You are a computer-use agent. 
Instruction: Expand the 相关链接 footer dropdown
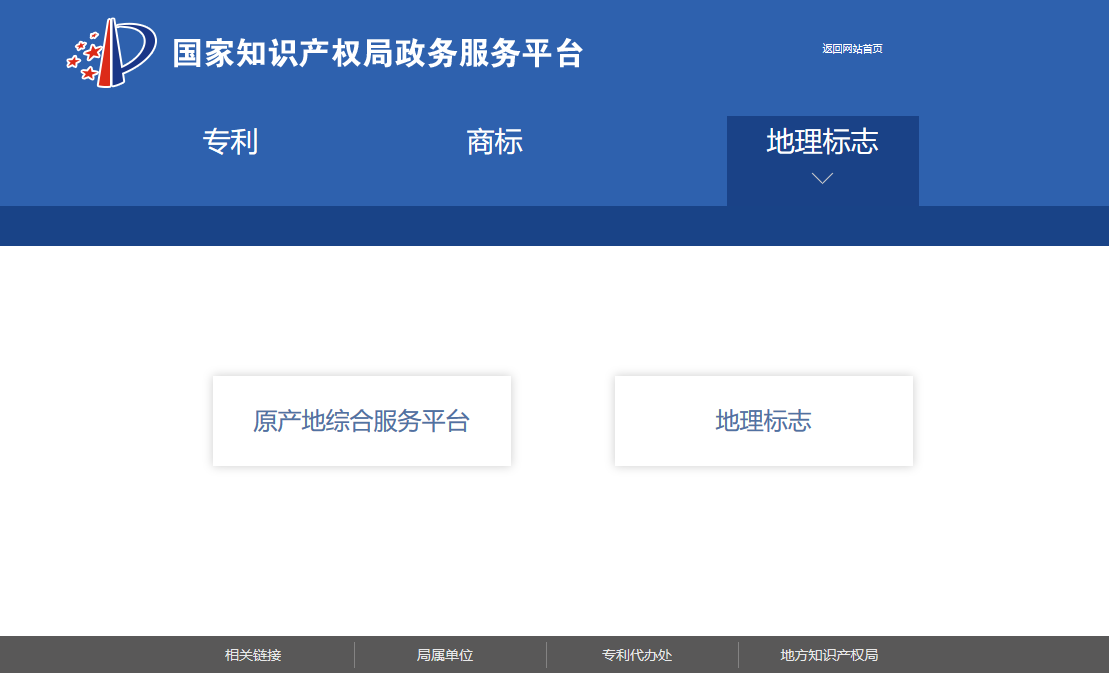point(252,655)
